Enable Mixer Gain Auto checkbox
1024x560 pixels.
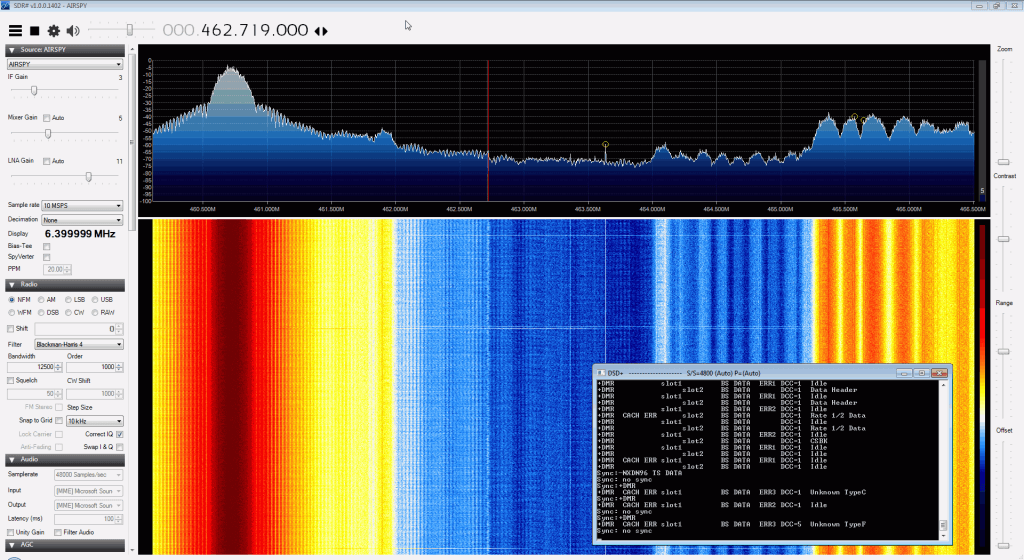click(x=46, y=118)
